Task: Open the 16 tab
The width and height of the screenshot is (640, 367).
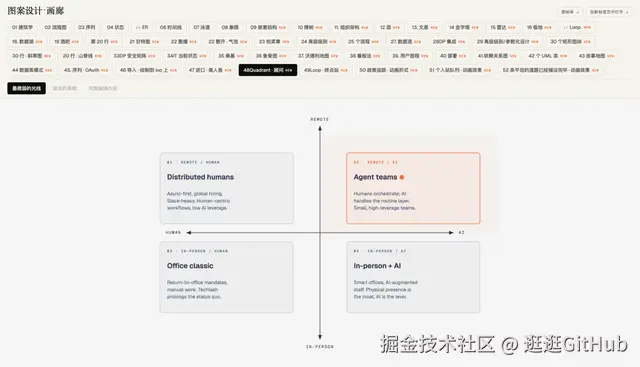Action: click(539, 27)
